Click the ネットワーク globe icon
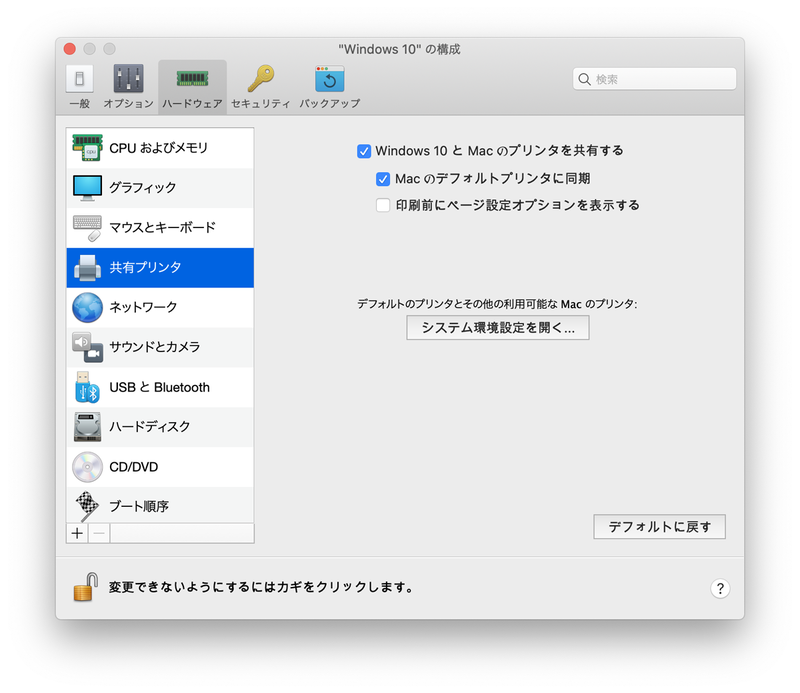Viewport: 800px width, 693px height. point(87,307)
